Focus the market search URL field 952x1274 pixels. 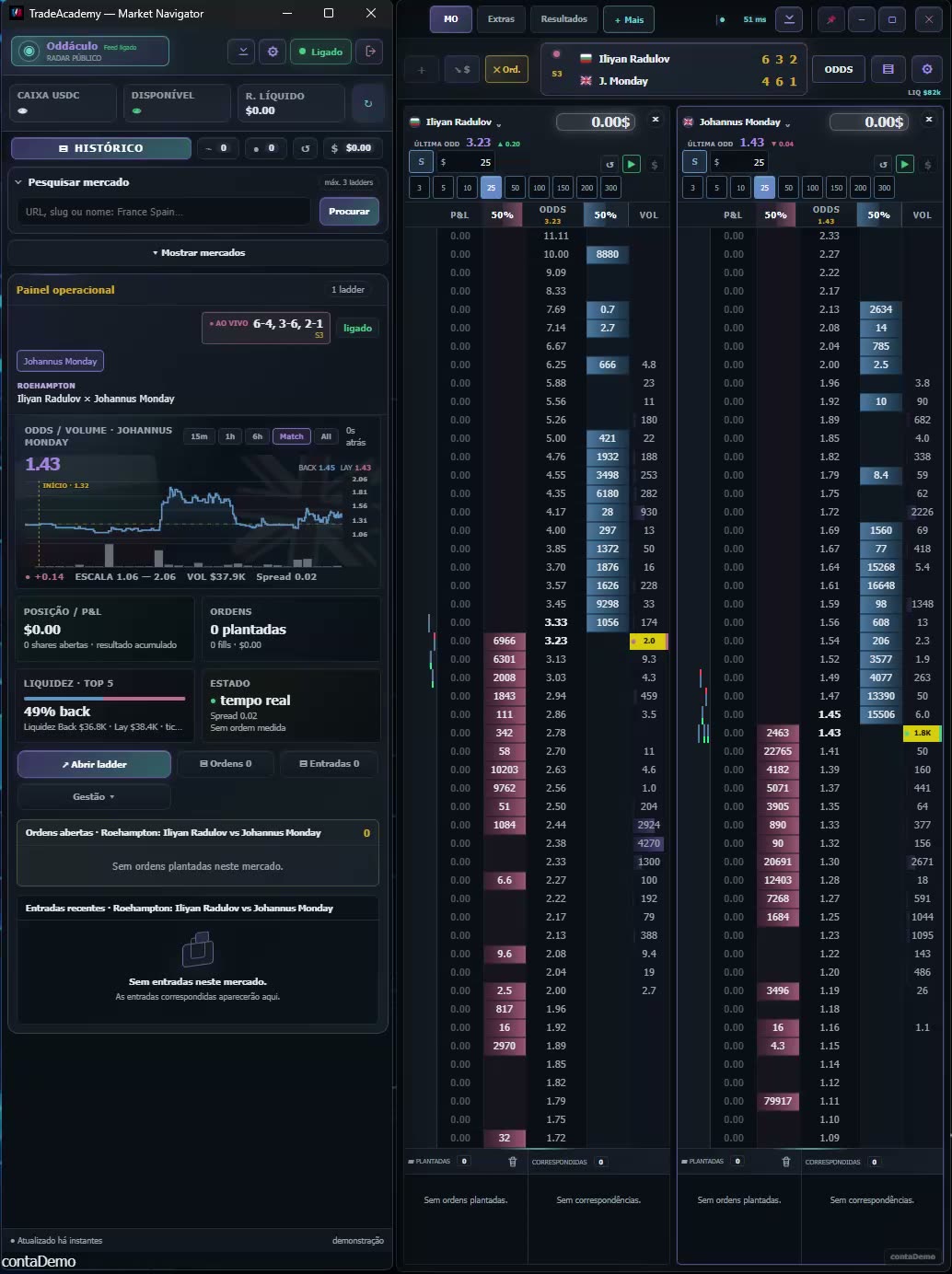pos(164,211)
